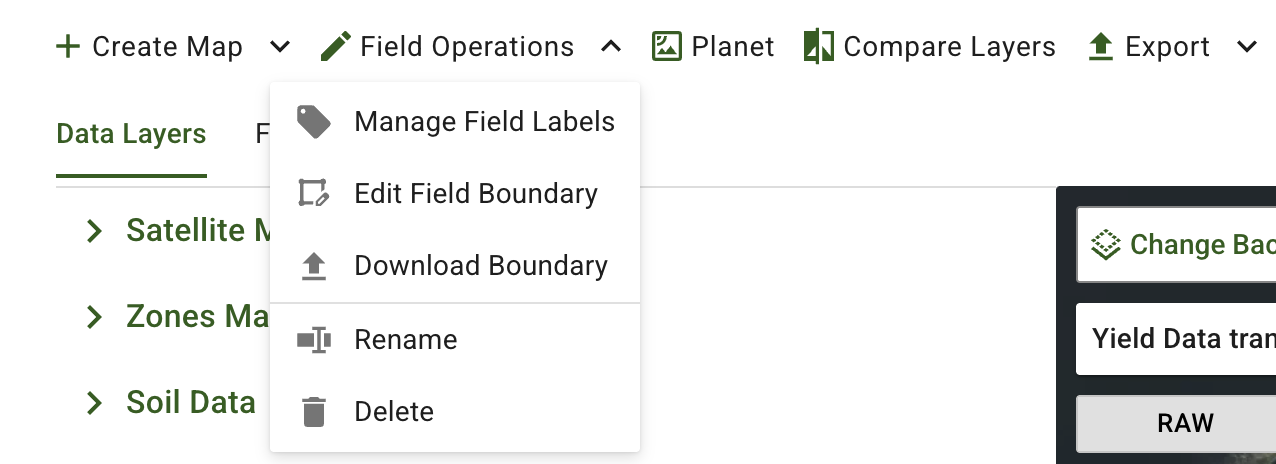1276x464 pixels.
Task: Click the pencil icon for Field Operations
Action: [336, 46]
